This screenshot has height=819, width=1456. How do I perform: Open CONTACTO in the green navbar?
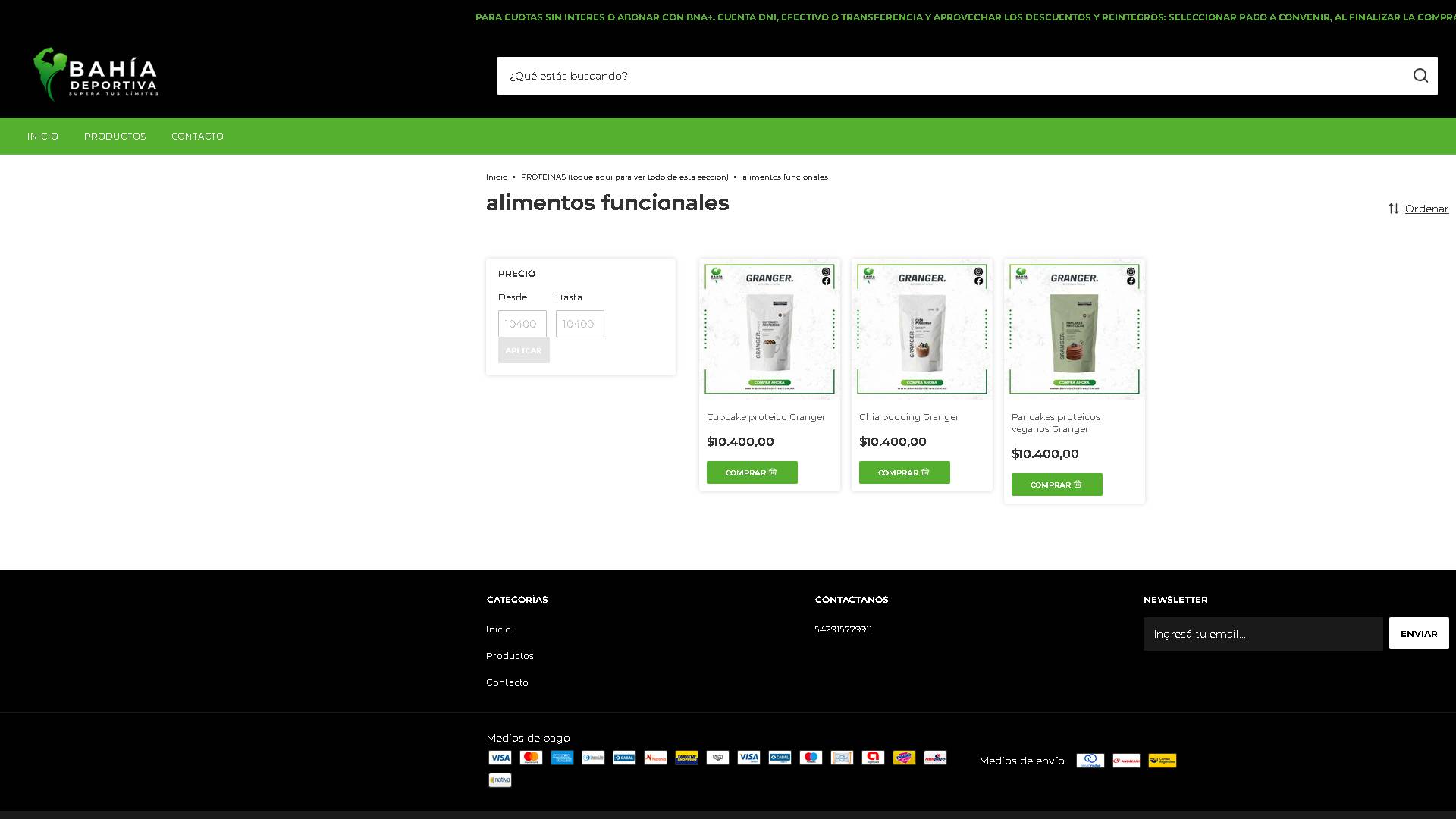197,136
